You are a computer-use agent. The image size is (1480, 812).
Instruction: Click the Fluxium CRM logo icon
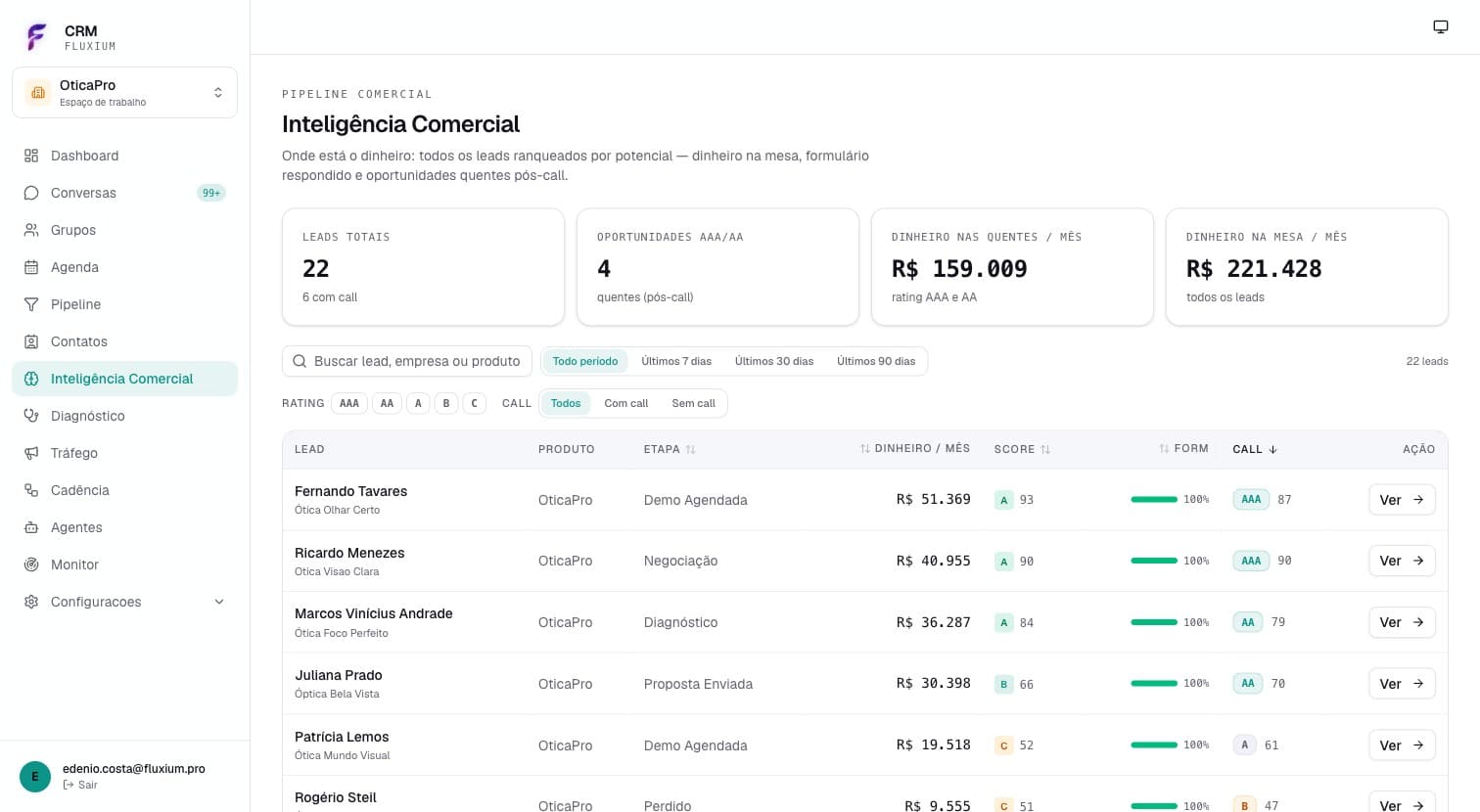[x=36, y=37]
